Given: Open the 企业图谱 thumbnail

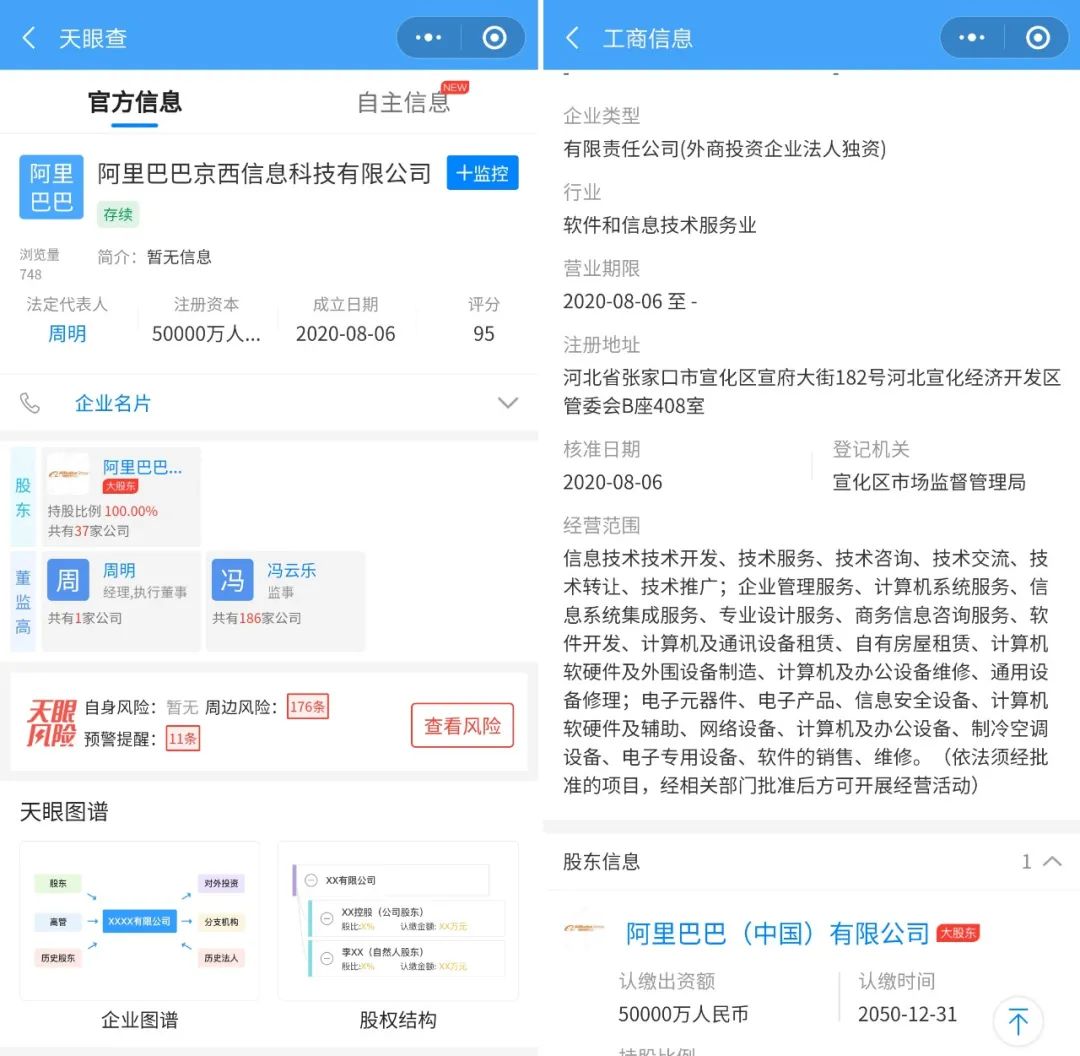Looking at the screenshot, I should click(140, 921).
